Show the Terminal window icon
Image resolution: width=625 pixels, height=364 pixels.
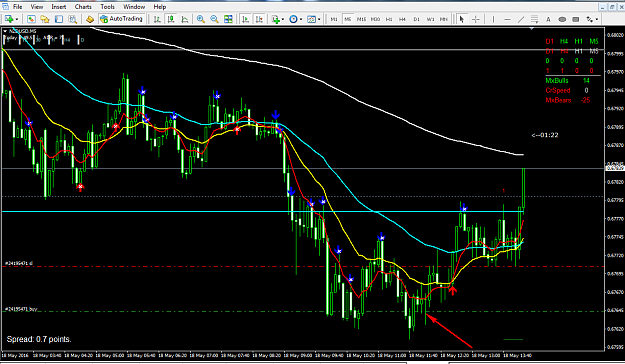click(x=59, y=19)
